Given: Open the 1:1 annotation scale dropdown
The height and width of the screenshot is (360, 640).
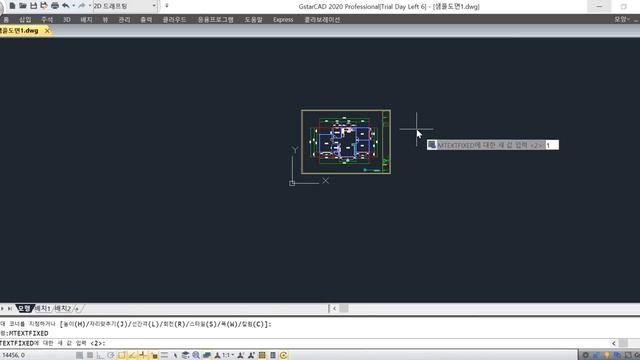Looking at the screenshot, I should [x=227, y=355].
